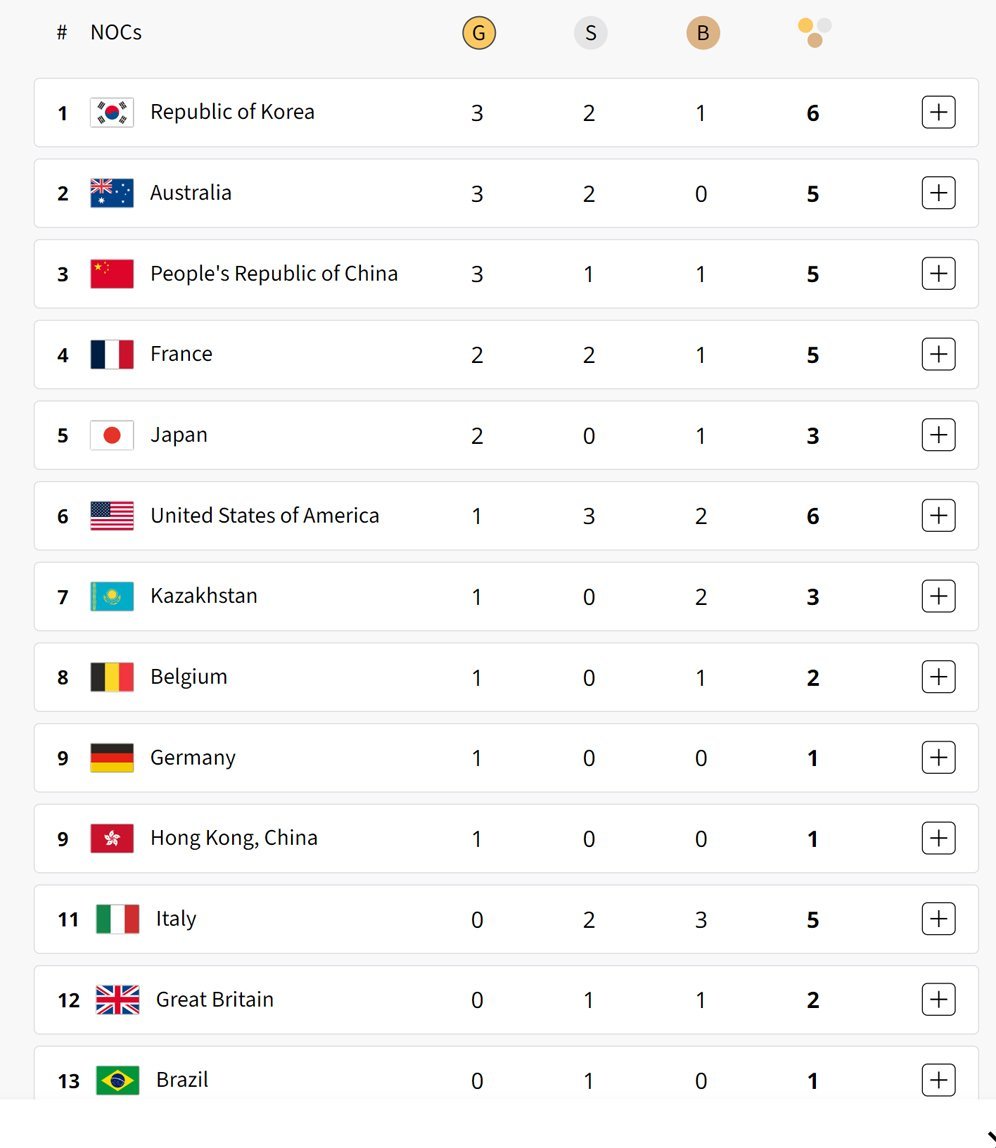The height and width of the screenshot is (1148, 996).
Task: Expand Italy medal breakdown
Action: [938, 919]
